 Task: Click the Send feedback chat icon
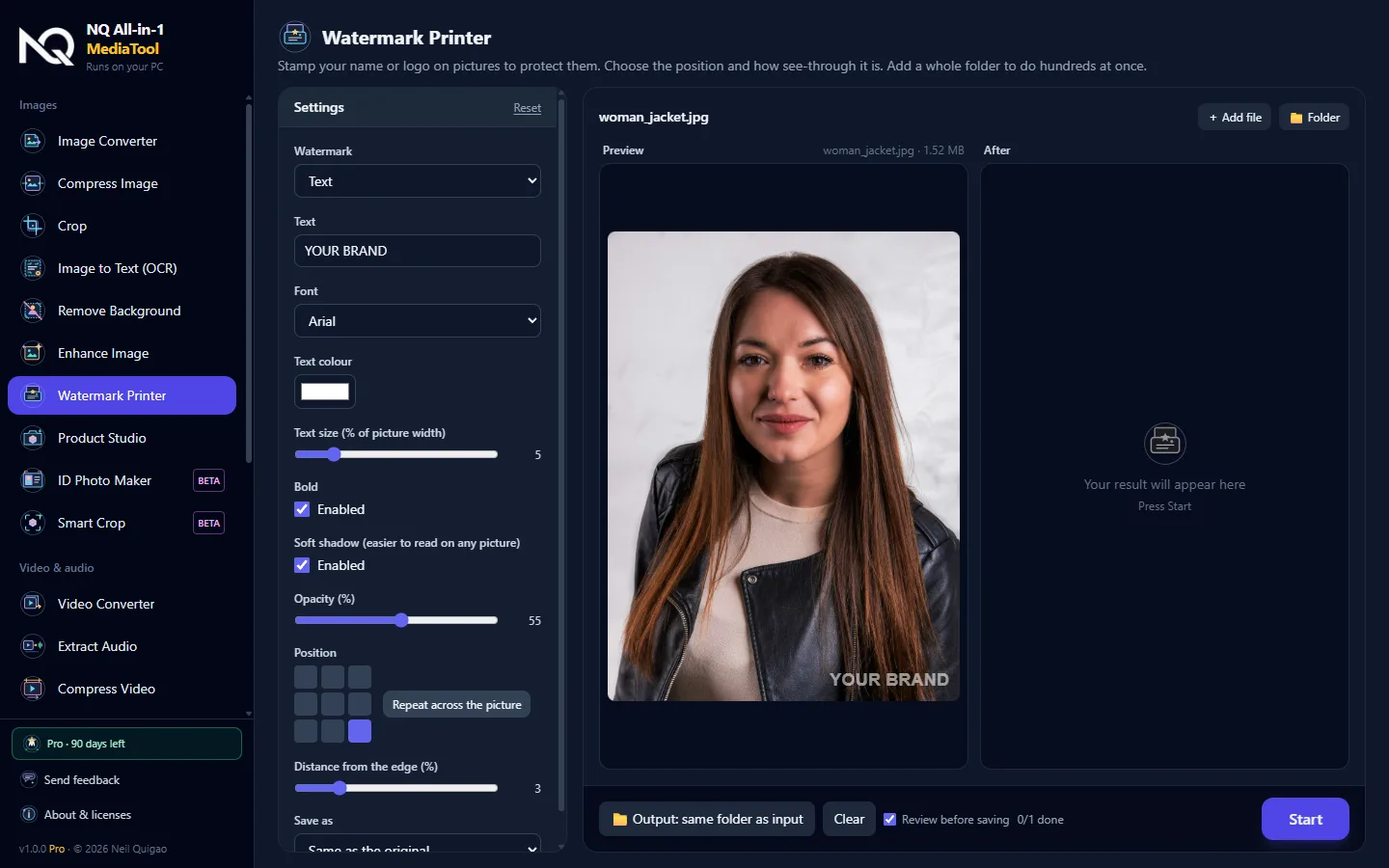29,779
